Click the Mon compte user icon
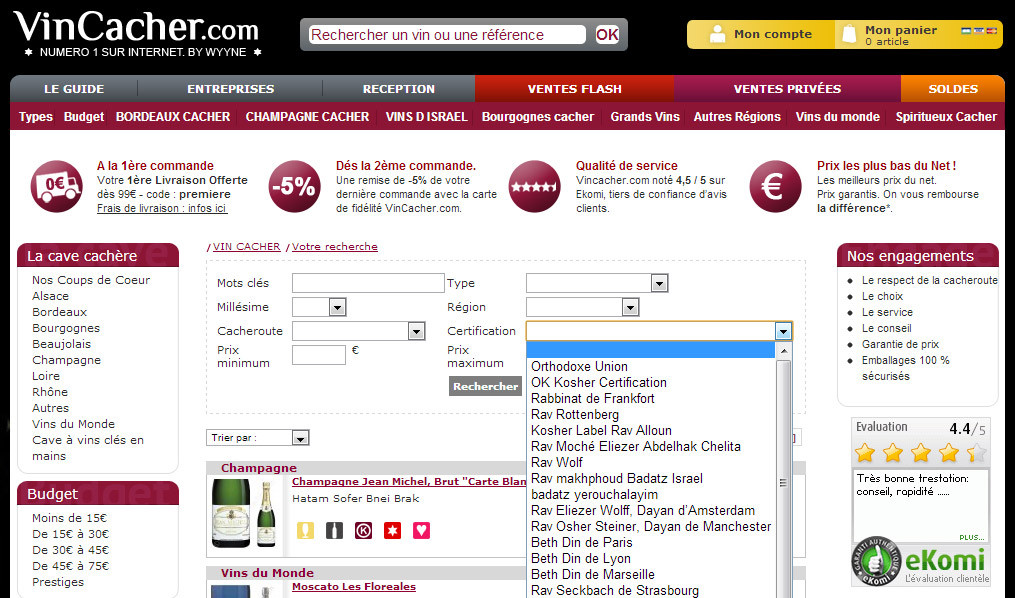Screen dimensions: 1015x598 pos(717,34)
